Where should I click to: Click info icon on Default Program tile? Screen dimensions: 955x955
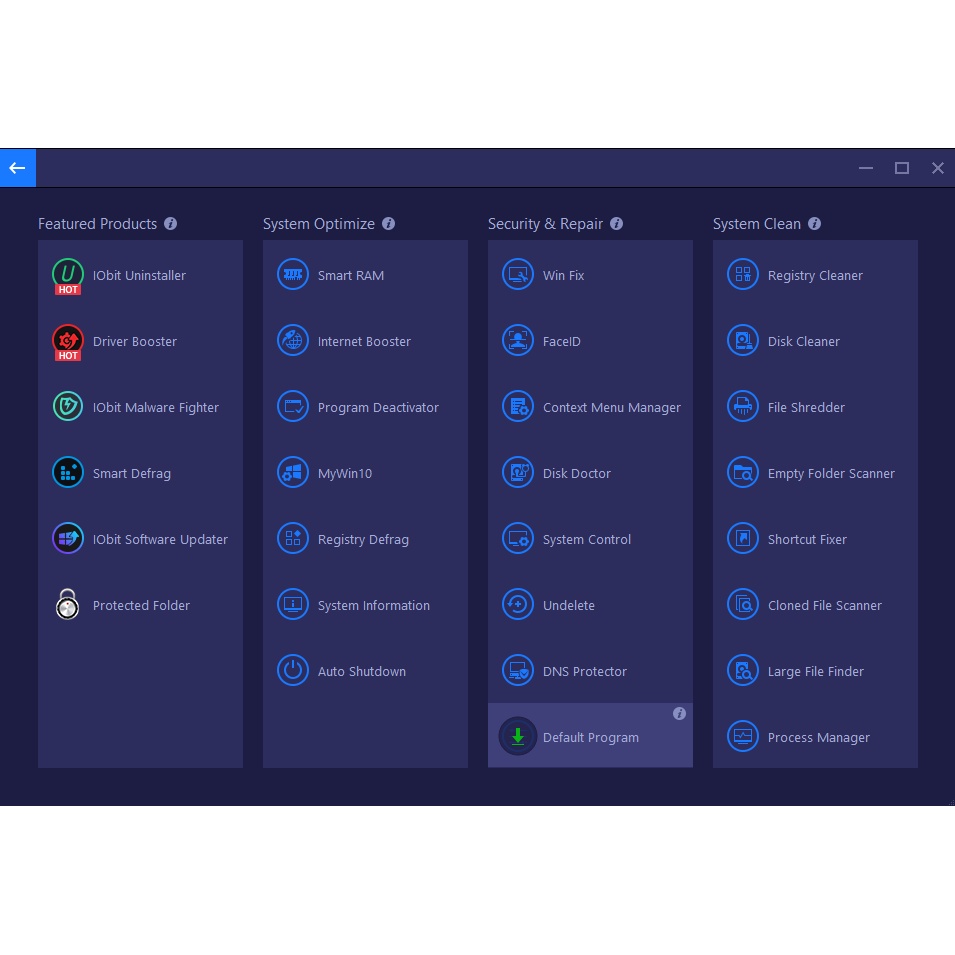(679, 714)
